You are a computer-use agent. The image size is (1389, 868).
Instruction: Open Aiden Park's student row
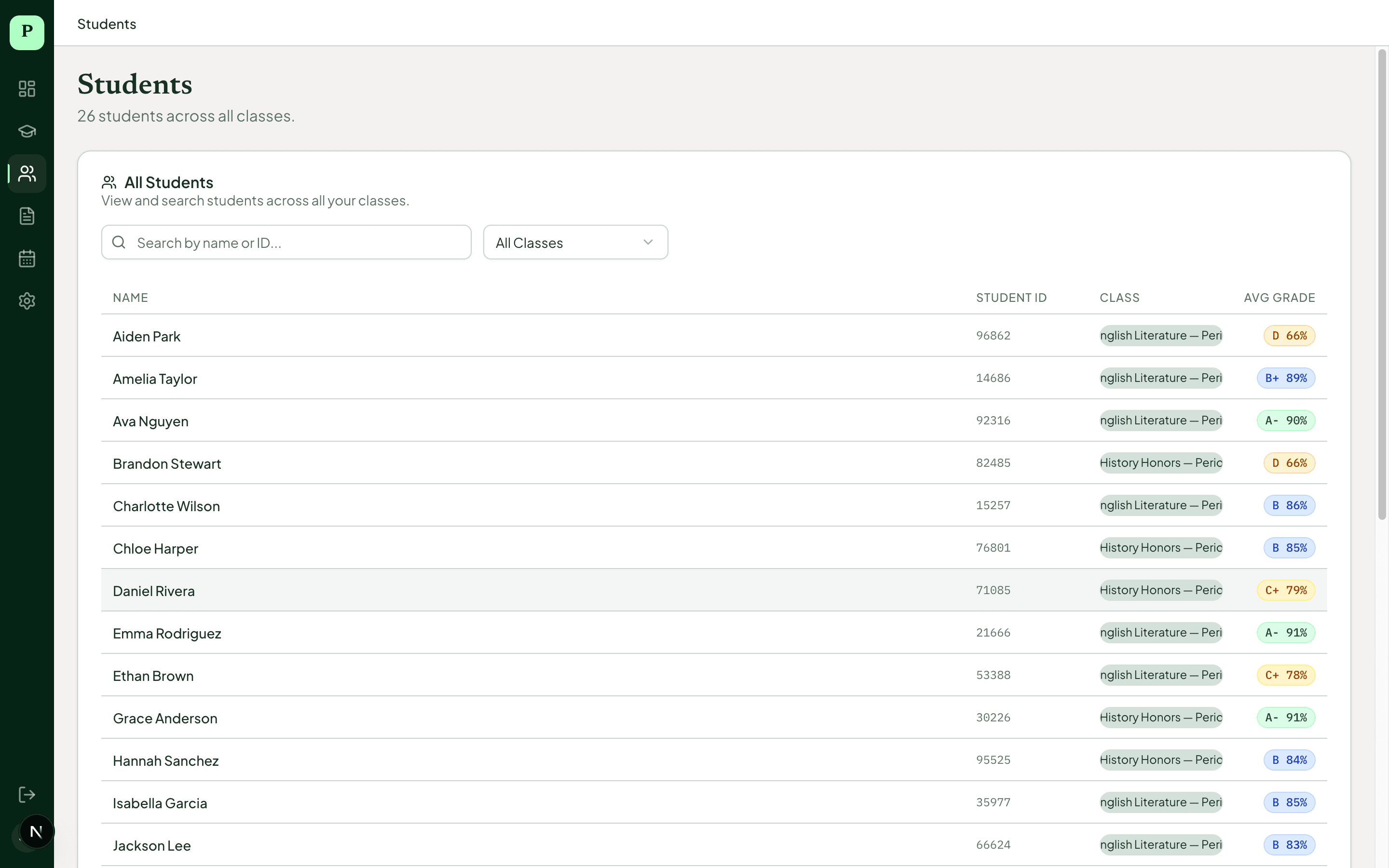pyautogui.click(x=147, y=337)
